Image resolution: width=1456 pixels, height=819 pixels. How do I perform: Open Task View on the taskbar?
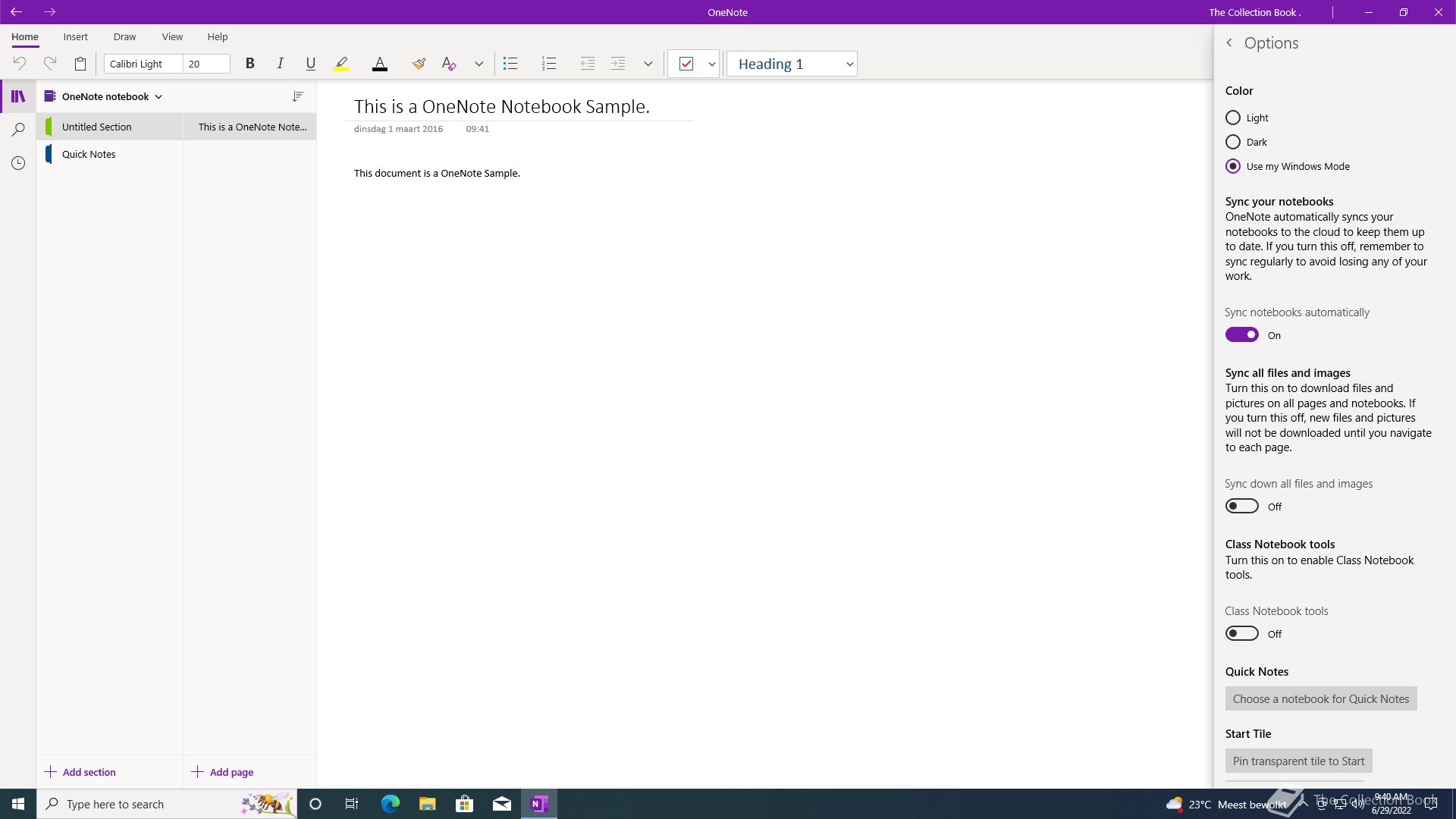[x=352, y=804]
